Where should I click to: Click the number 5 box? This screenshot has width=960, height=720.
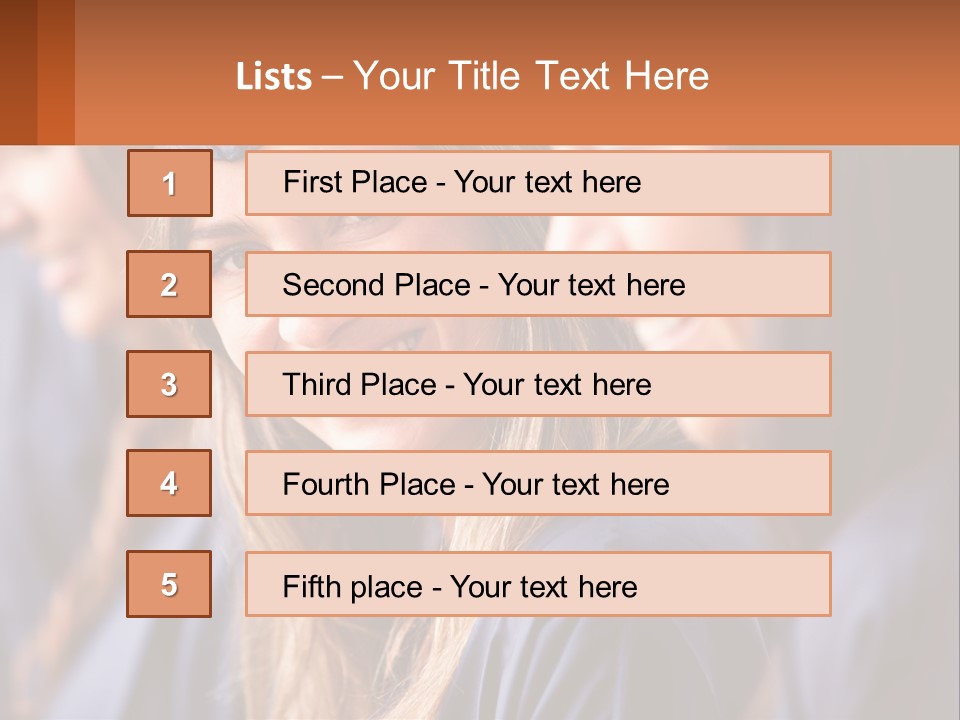click(169, 584)
